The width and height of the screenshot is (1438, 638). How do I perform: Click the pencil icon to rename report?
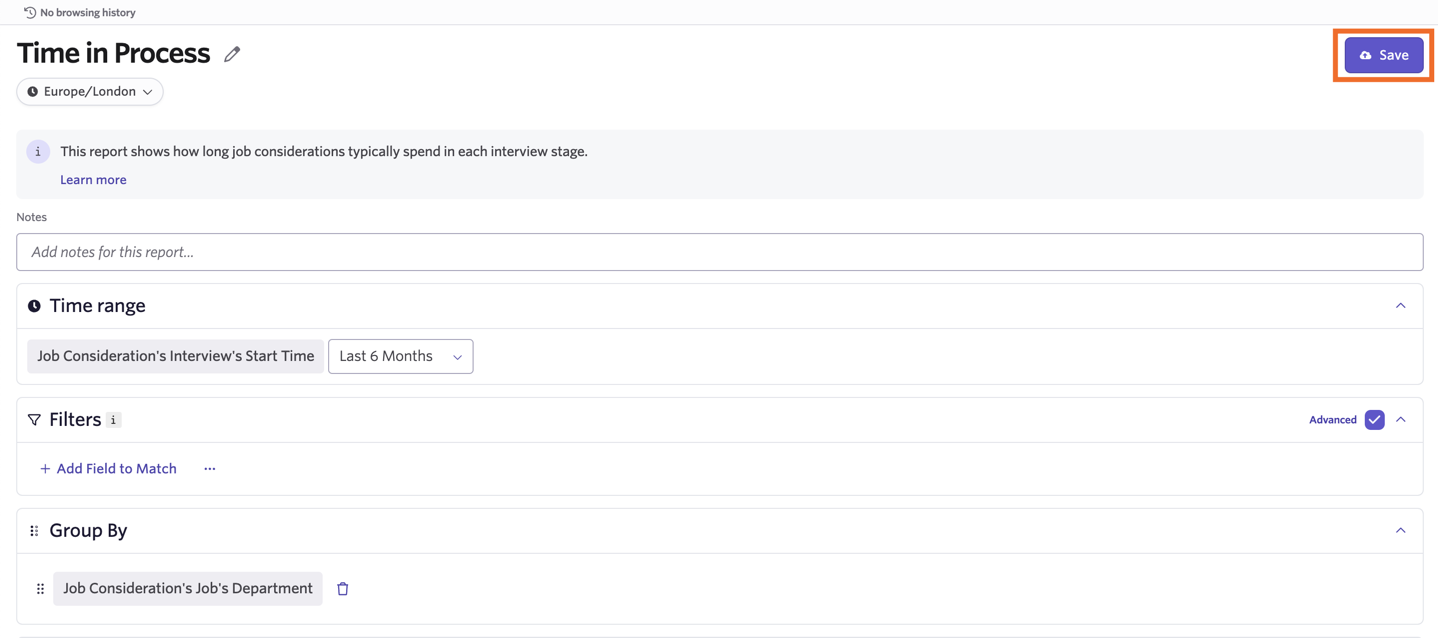tap(232, 54)
